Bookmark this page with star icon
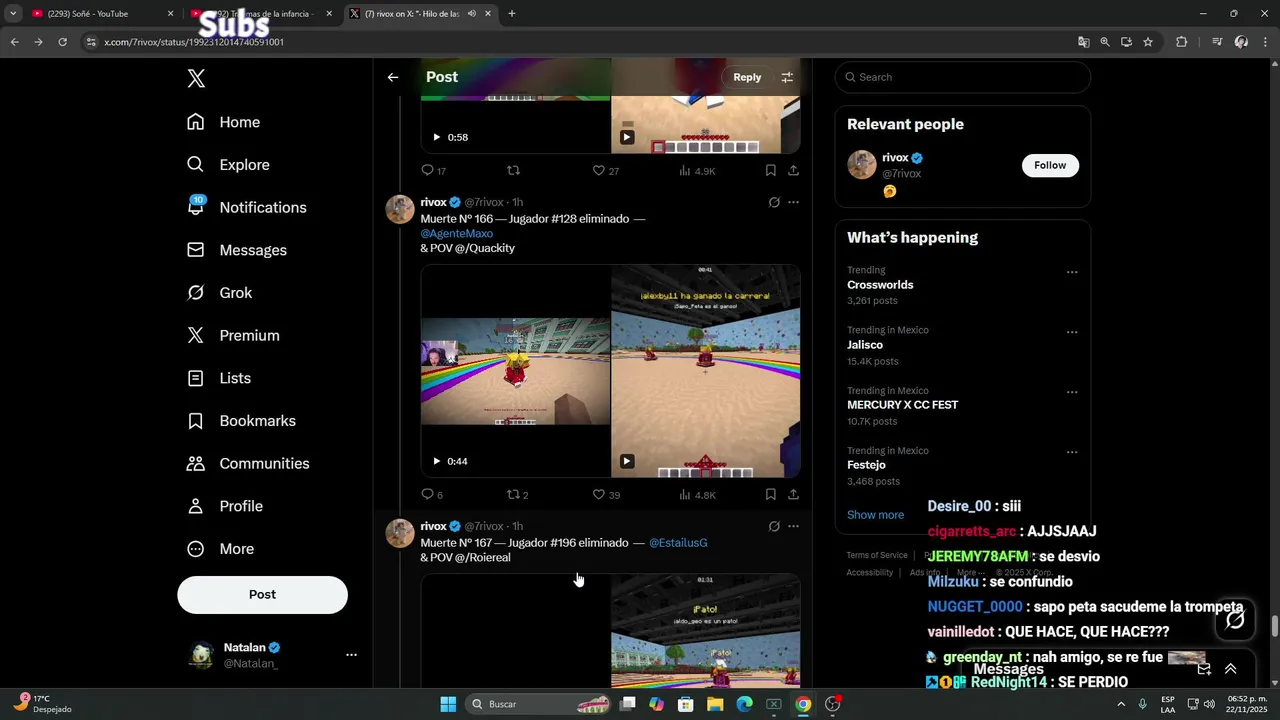This screenshot has height=720, width=1280. (1148, 42)
